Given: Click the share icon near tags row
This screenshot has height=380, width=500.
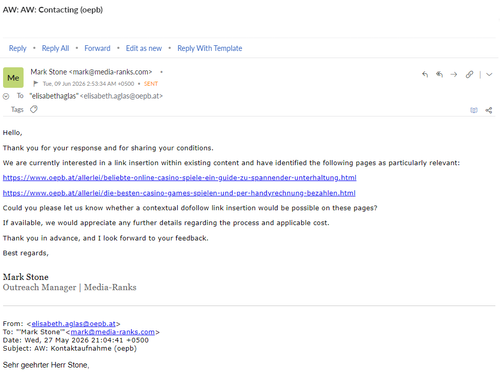Looking at the screenshot, I should (x=489, y=110).
